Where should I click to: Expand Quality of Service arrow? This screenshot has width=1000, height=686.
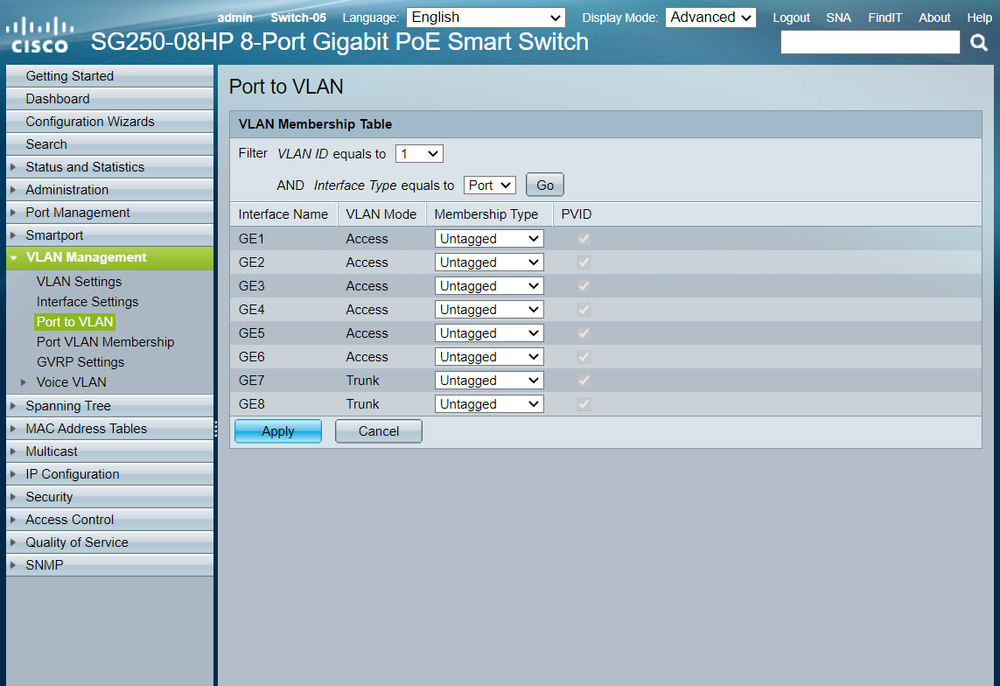click(x=13, y=543)
